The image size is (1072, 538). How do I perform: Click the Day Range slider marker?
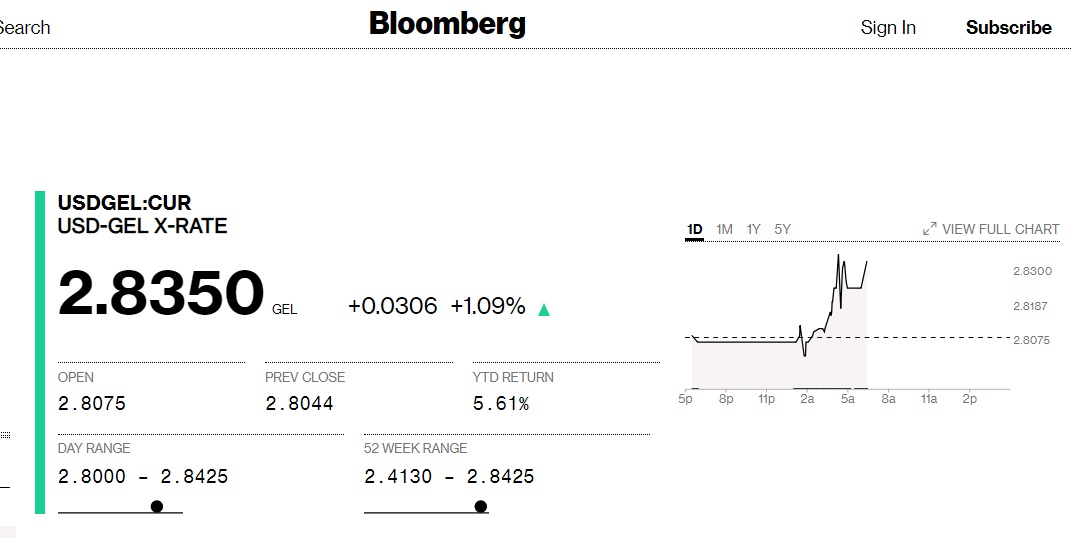pos(157,506)
